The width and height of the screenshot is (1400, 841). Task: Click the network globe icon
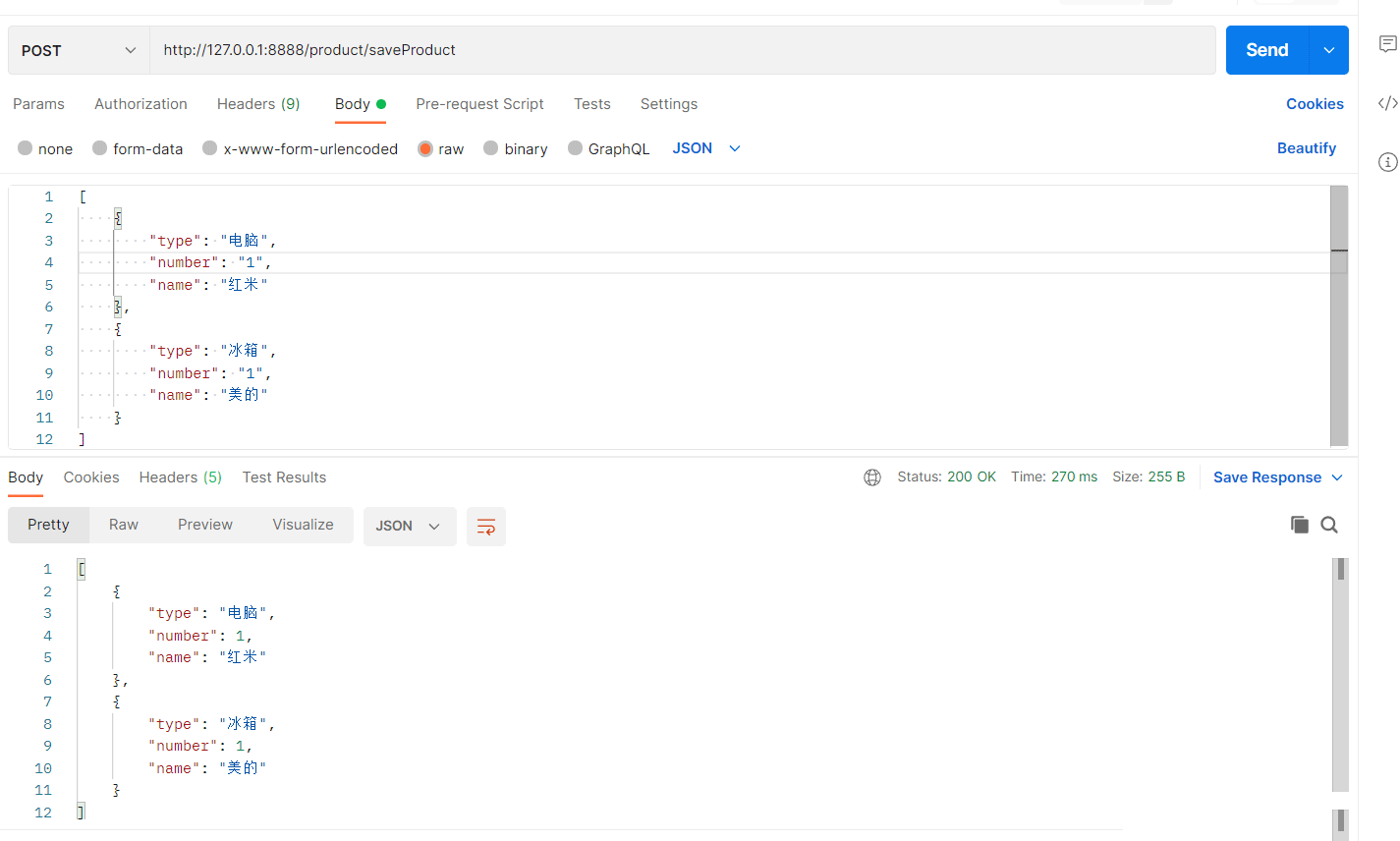[872, 477]
